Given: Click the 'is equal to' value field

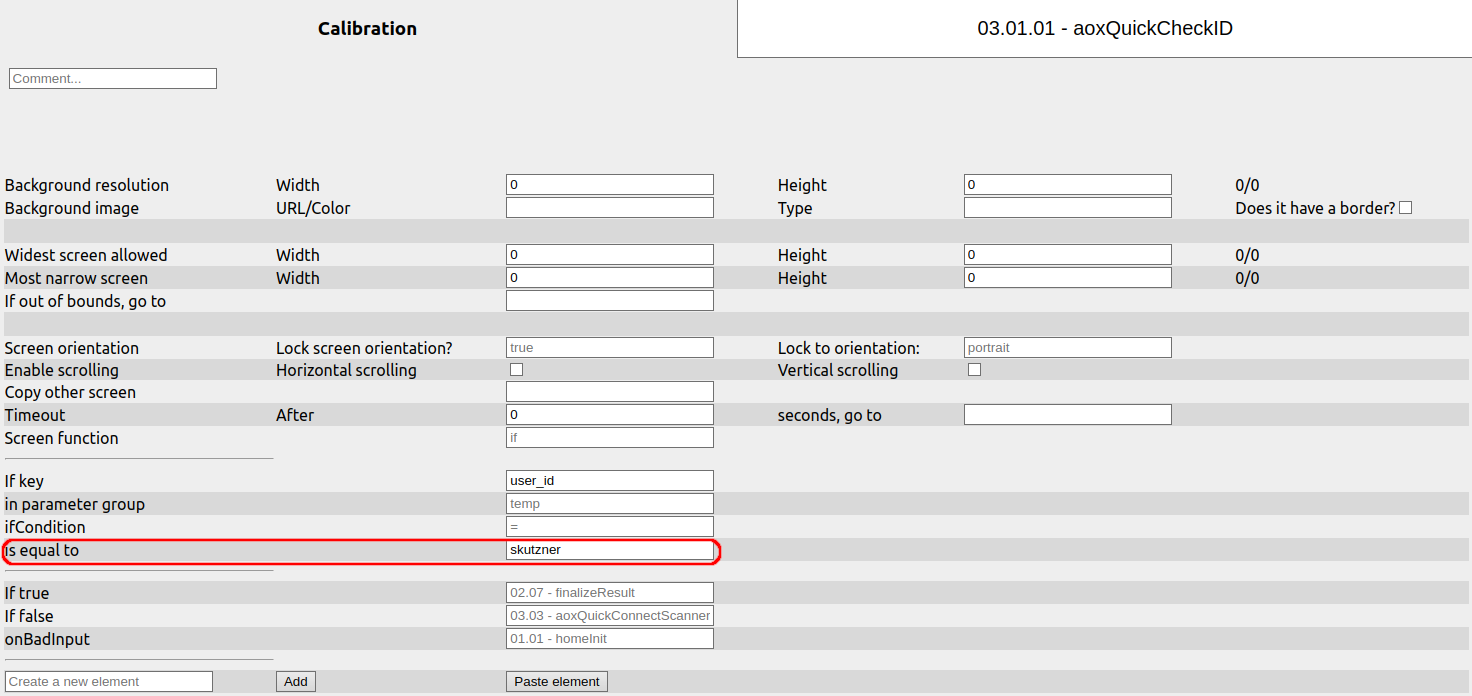Looking at the screenshot, I should pos(609,550).
